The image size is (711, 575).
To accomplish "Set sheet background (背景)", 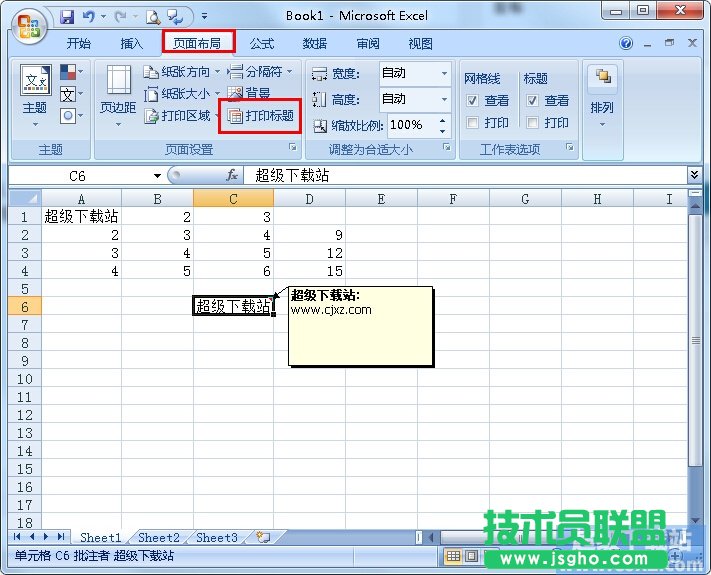I will tap(248, 93).
